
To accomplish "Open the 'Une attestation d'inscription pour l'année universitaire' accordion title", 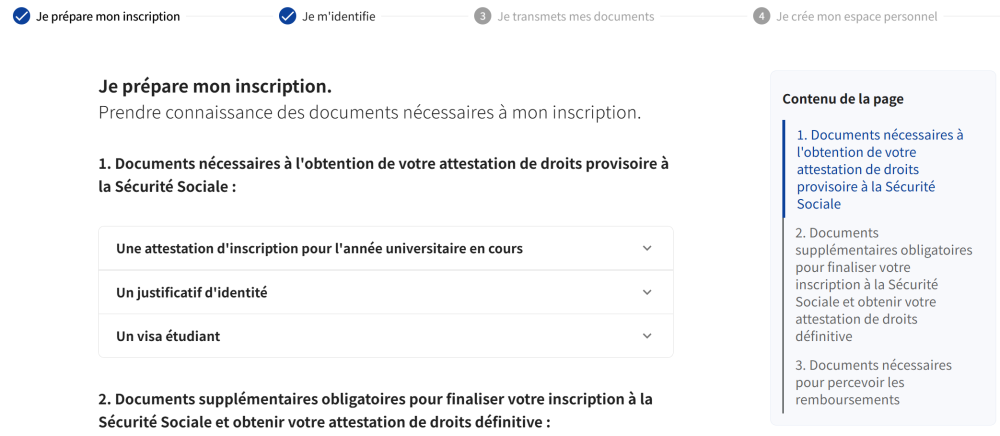I will [319, 248].
